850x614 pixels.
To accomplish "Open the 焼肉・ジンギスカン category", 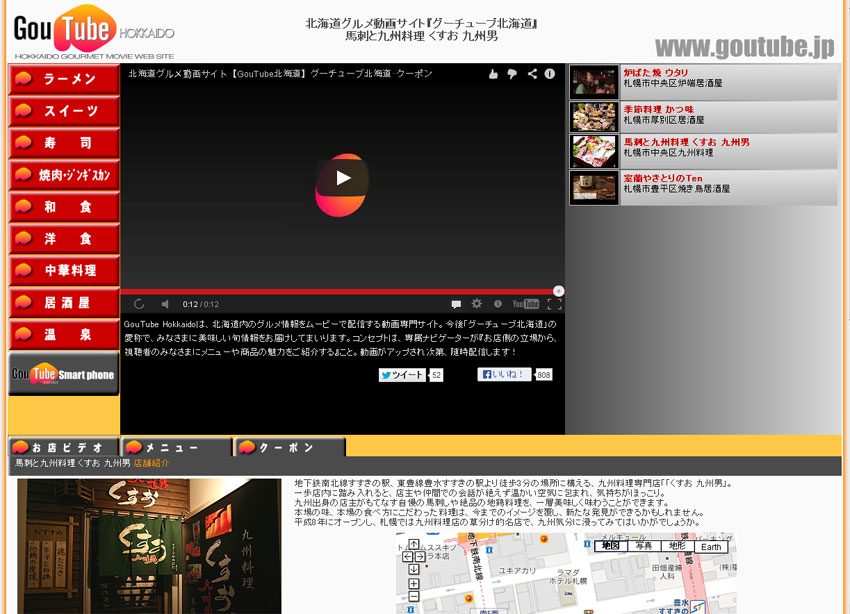I will click(x=64, y=175).
